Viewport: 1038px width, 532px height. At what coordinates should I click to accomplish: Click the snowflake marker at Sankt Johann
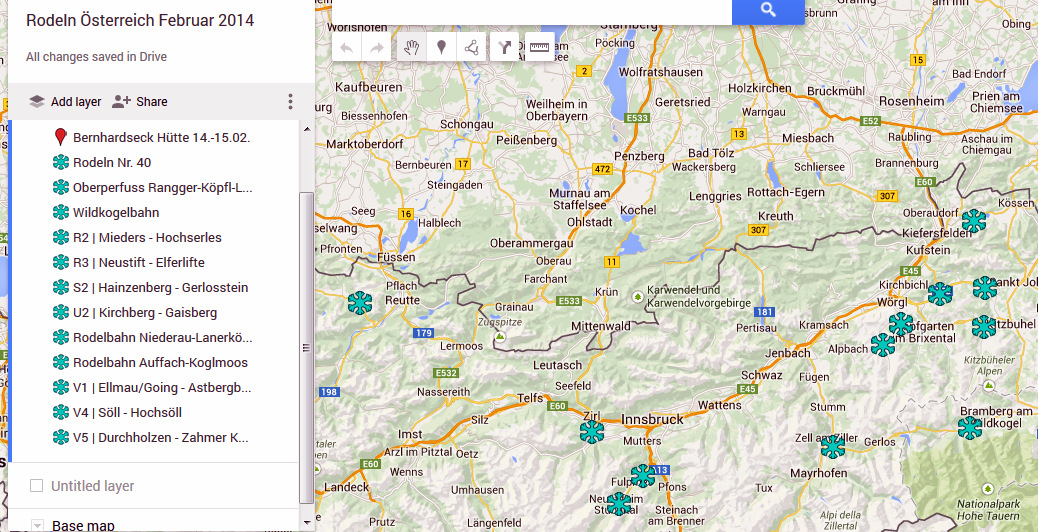point(985,288)
